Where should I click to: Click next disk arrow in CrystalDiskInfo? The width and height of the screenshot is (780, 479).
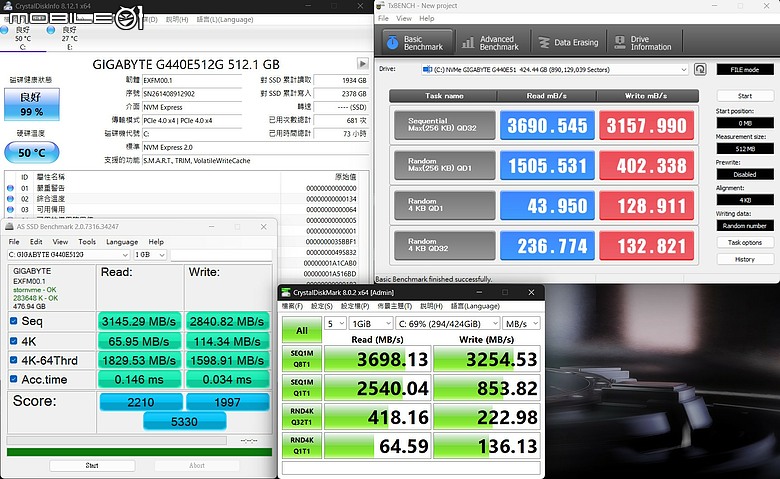363,64
